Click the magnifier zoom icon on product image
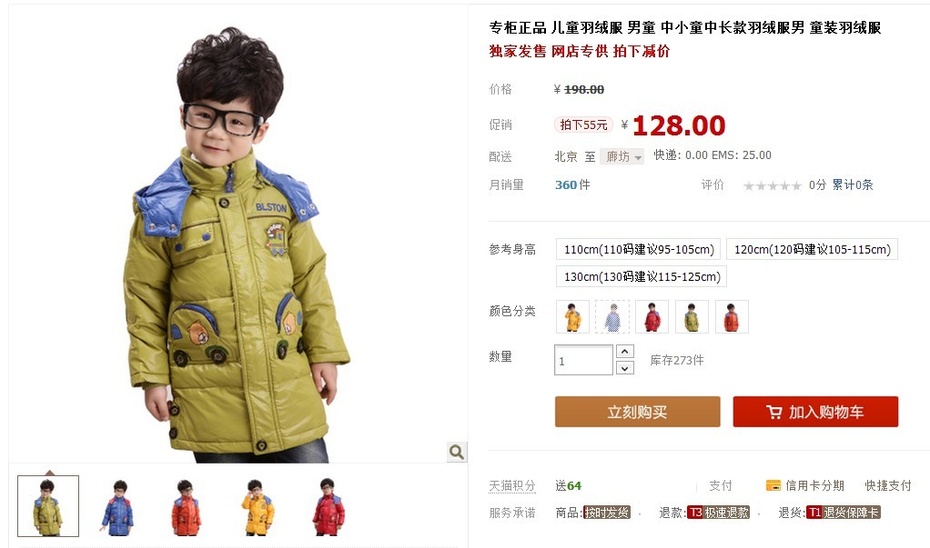Screen dimensions: 930x548 [x=457, y=452]
